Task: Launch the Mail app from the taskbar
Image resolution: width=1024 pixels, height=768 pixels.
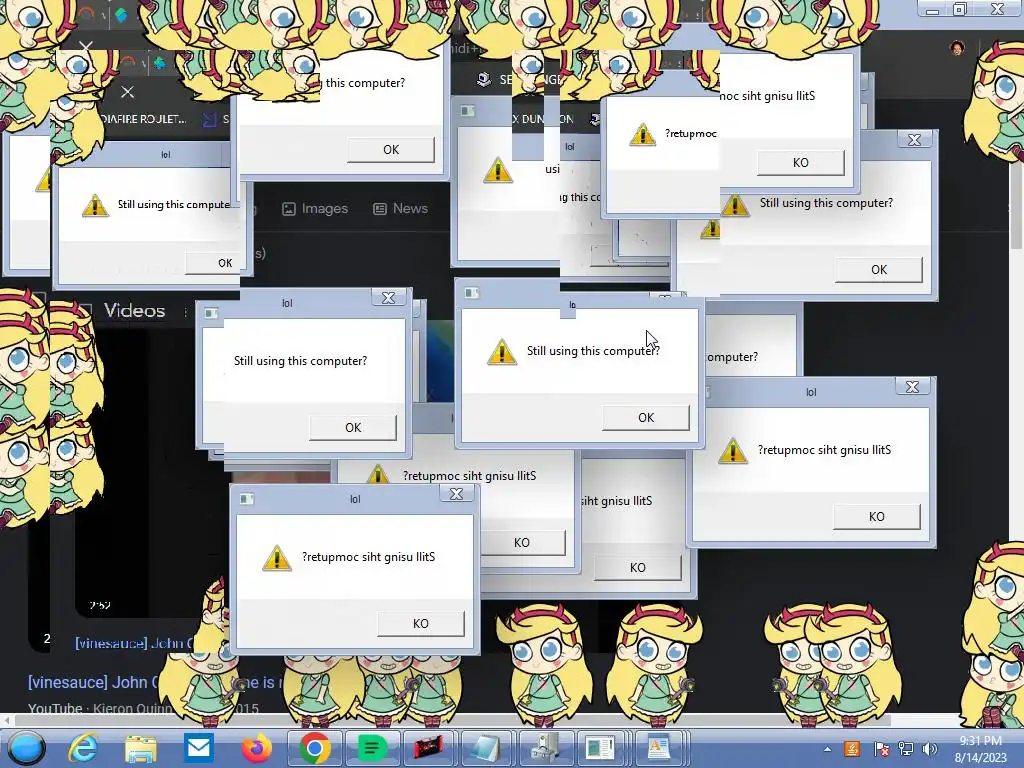Action: [x=199, y=748]
